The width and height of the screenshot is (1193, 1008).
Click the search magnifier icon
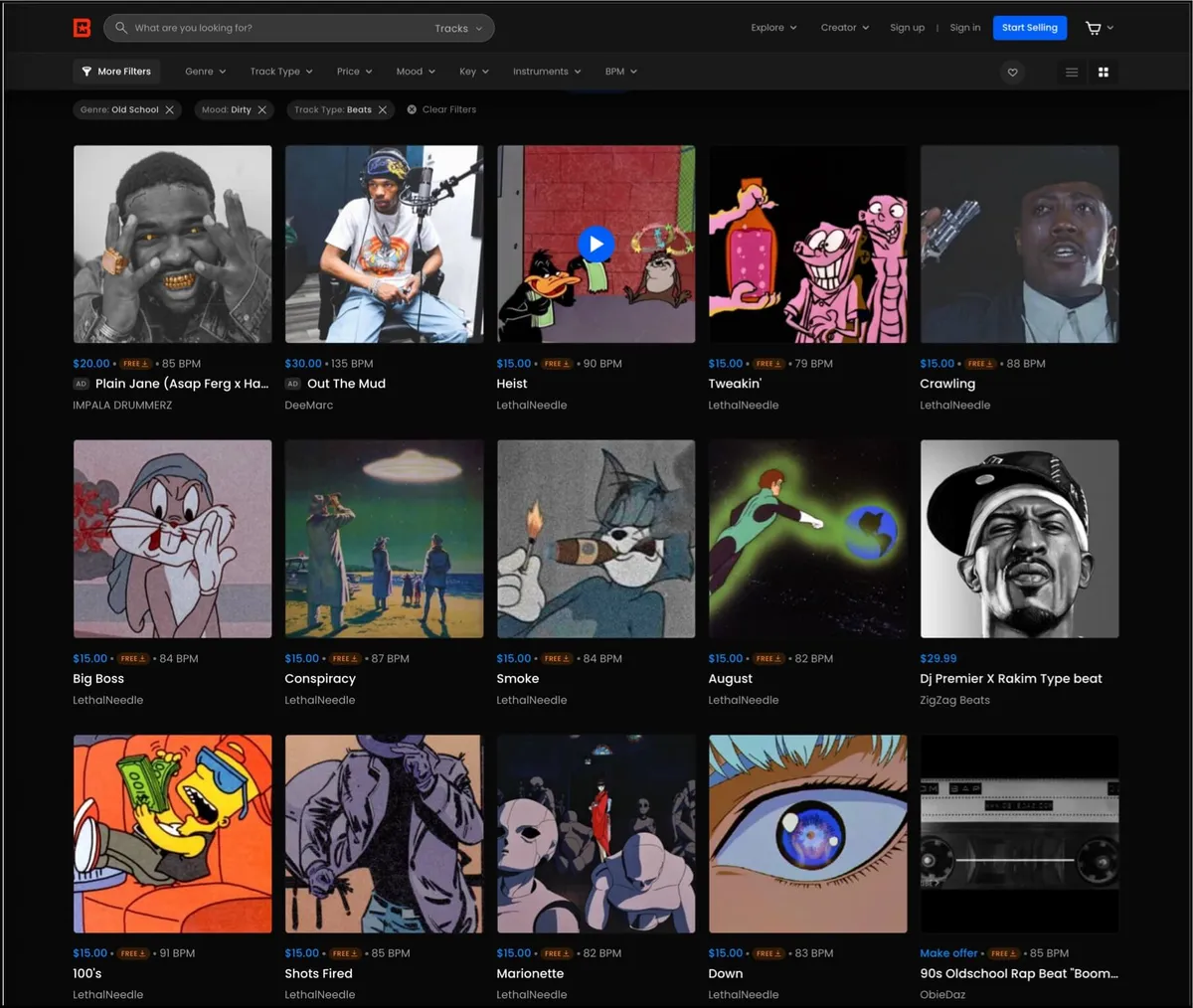point(121,28)
